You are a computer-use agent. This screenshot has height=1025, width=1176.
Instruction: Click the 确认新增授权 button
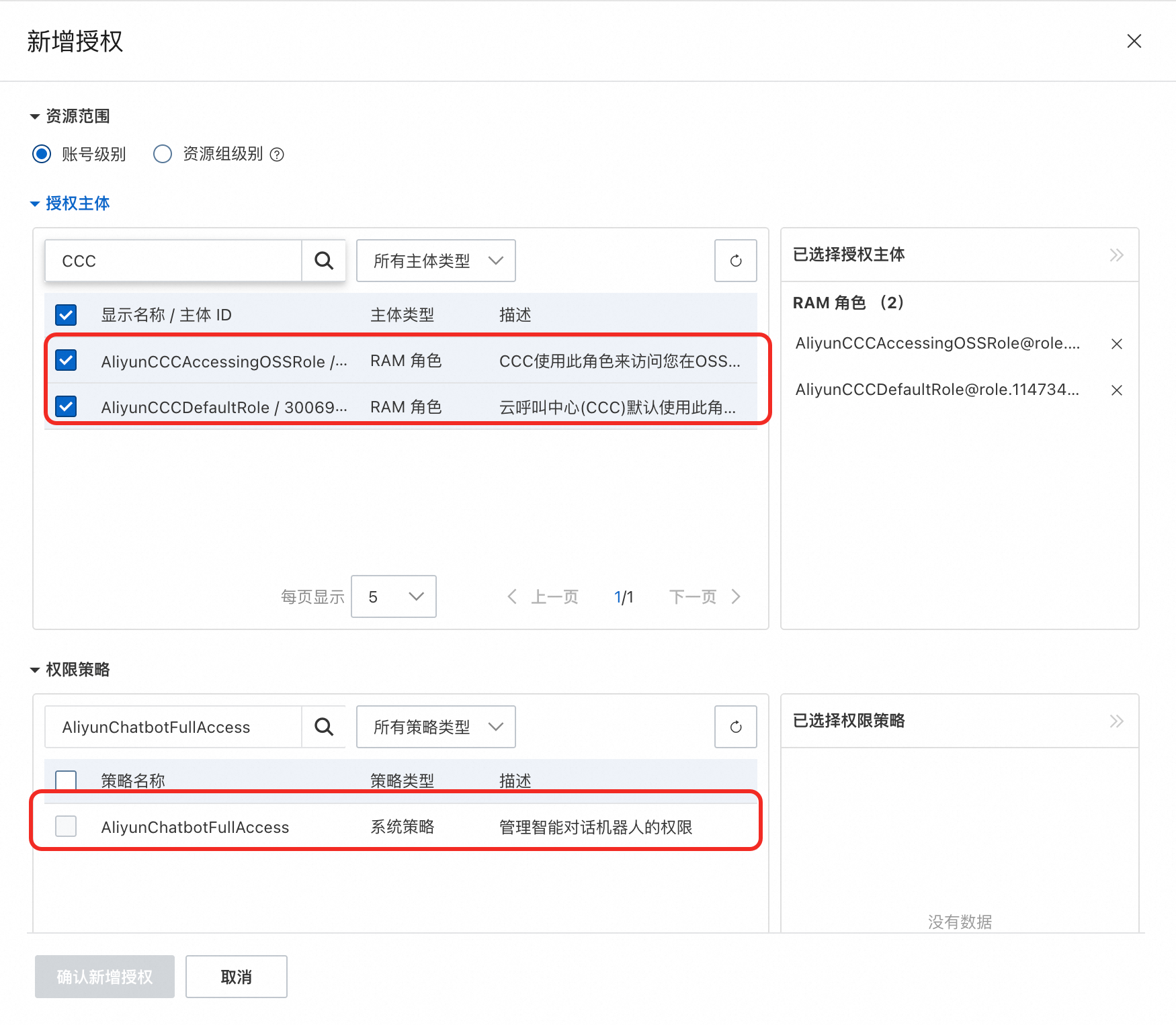(105, 977)
